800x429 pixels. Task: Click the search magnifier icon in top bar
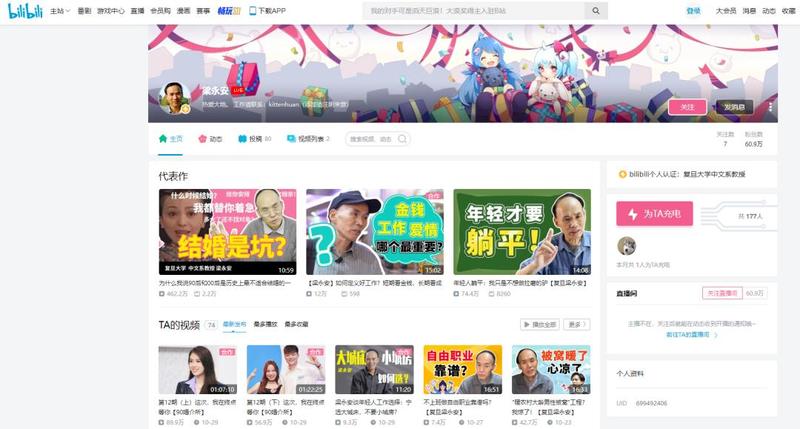(595, 11)
